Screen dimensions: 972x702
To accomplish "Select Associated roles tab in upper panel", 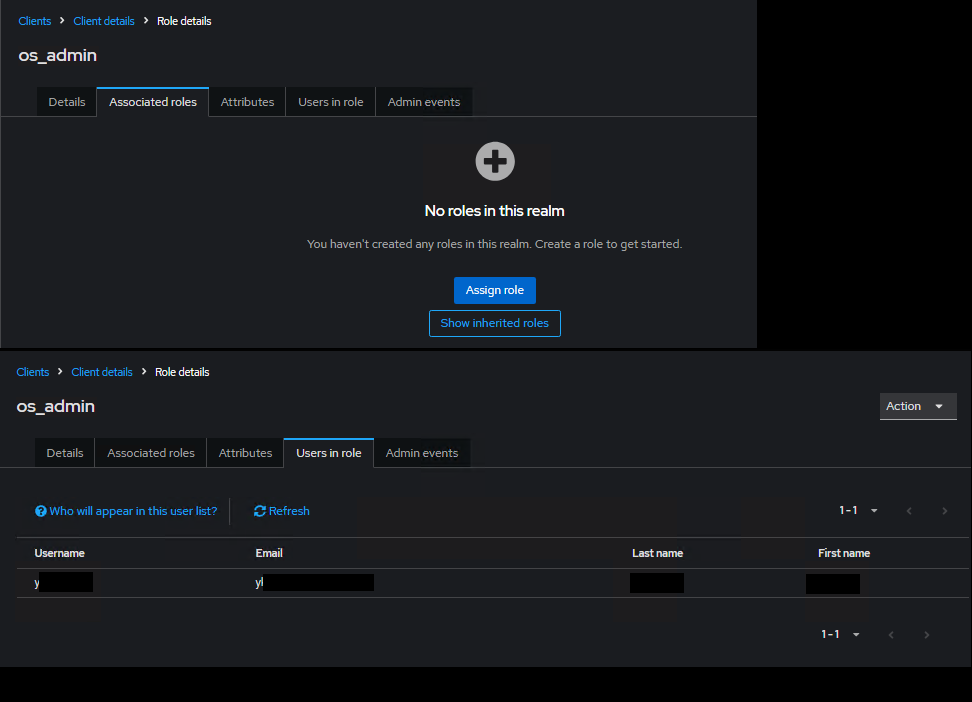I will tap(153, 102).
